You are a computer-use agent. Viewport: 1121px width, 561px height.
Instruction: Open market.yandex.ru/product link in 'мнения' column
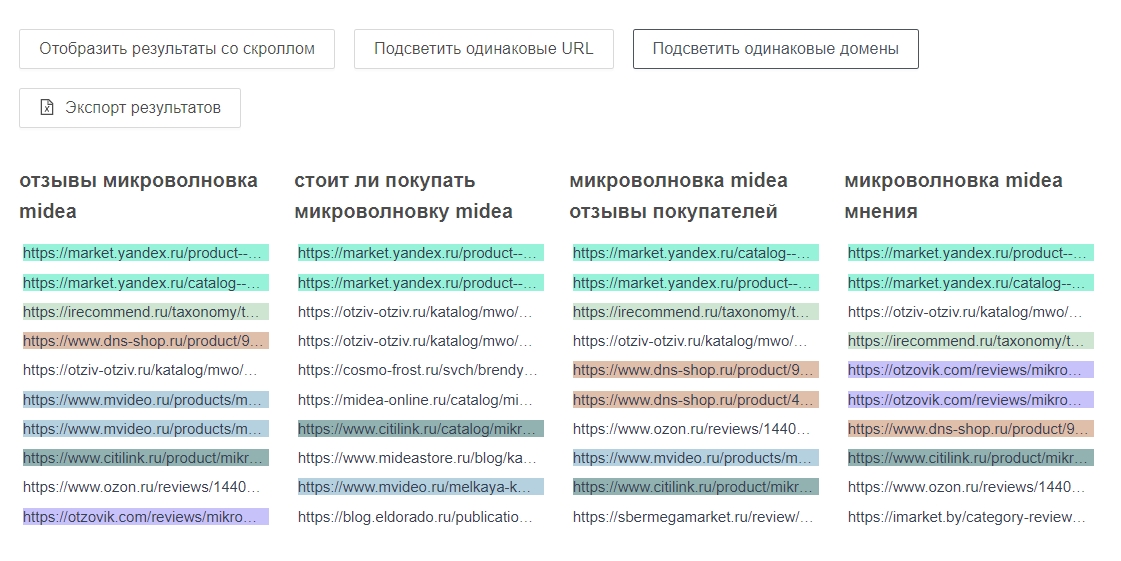click(971, 253)
